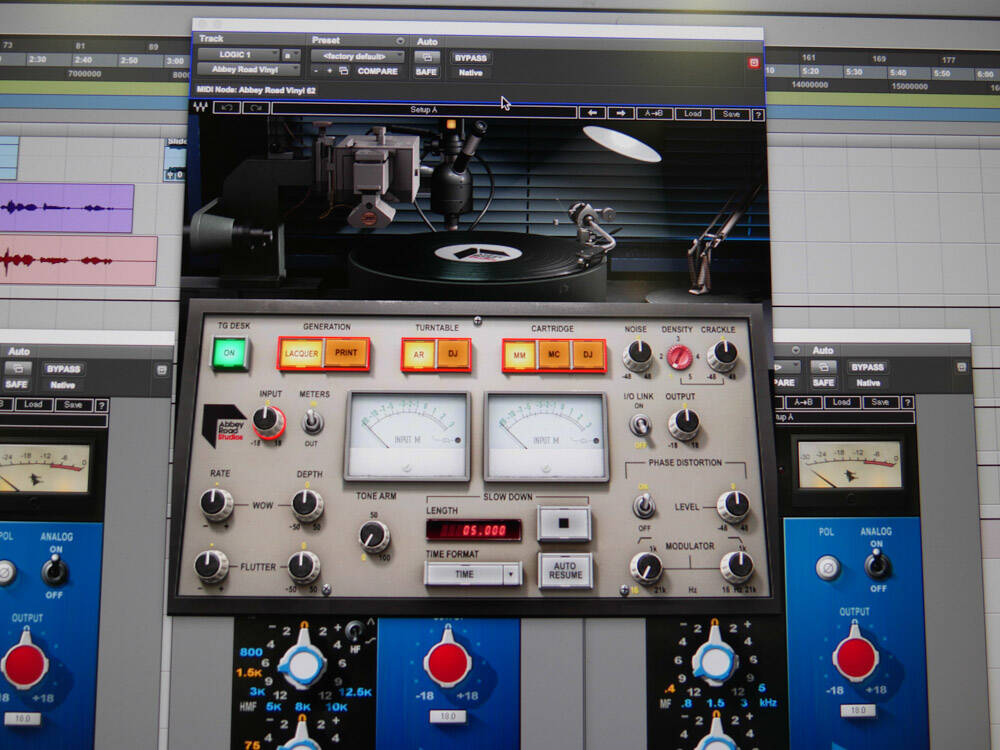
Task: Click the Waves logo icon in plugin toolbar
Action: (201, 107)
